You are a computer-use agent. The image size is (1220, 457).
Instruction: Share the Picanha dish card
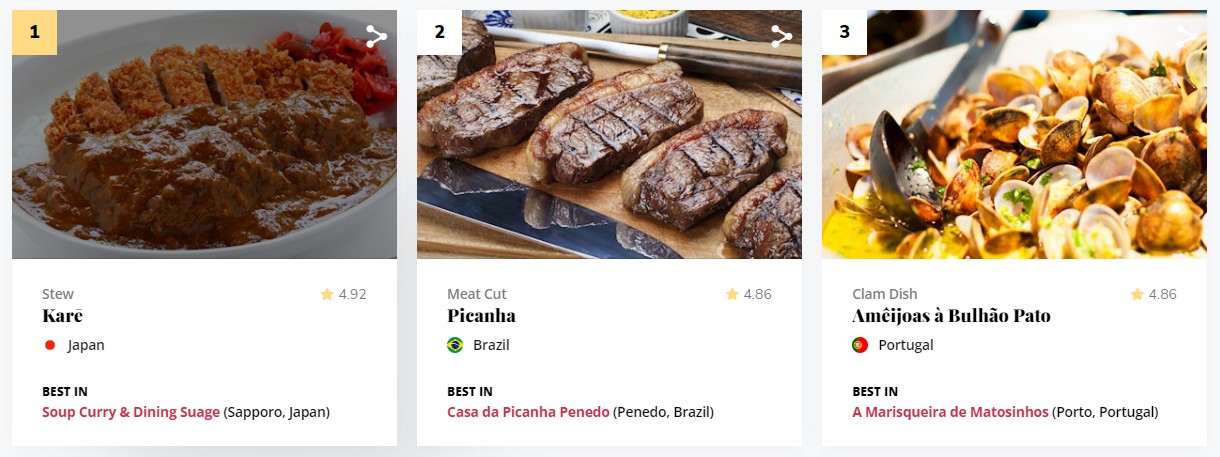coord(781,37)
